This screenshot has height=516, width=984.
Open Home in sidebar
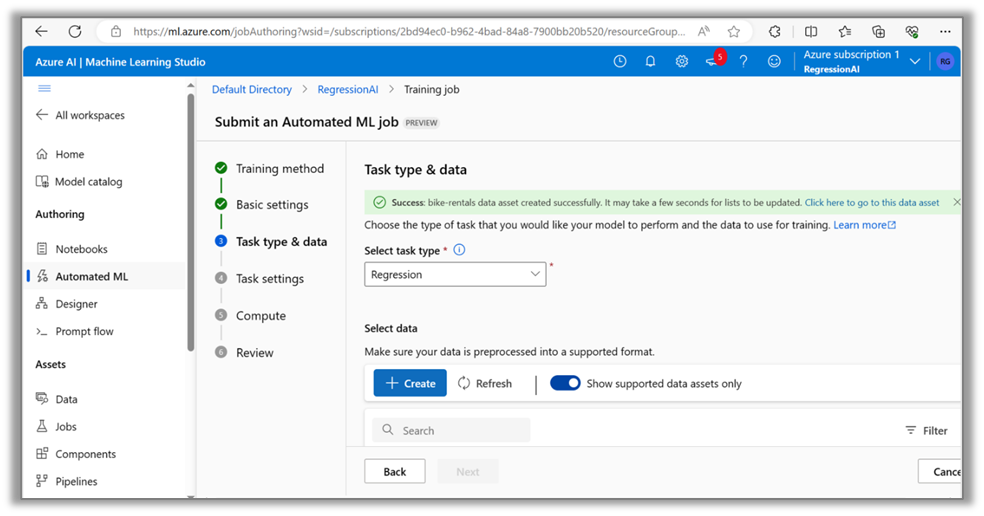click(x=60, y=154)
